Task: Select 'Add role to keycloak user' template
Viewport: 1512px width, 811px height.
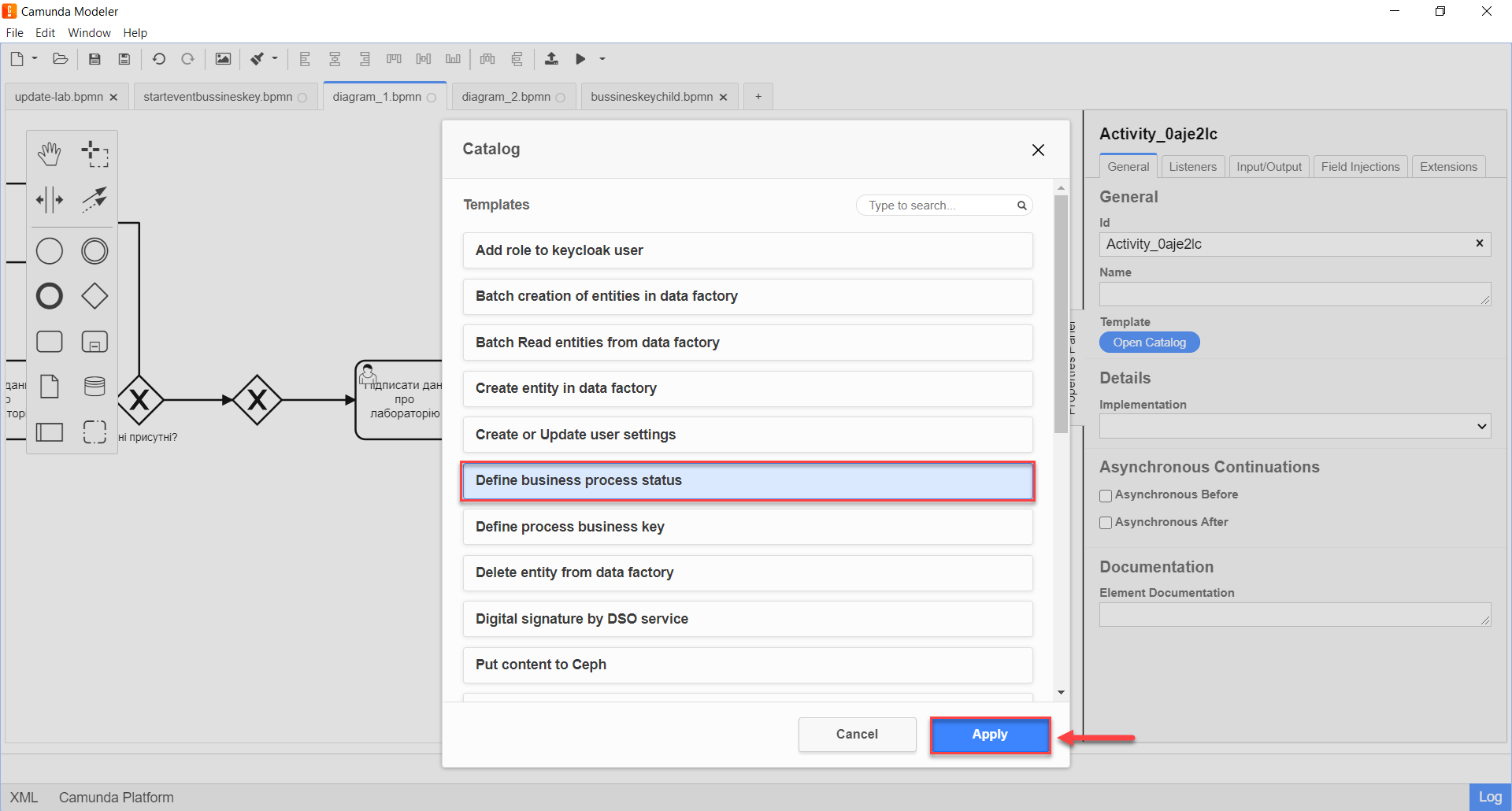Action: pyautogui.click(x=747, y=250)
